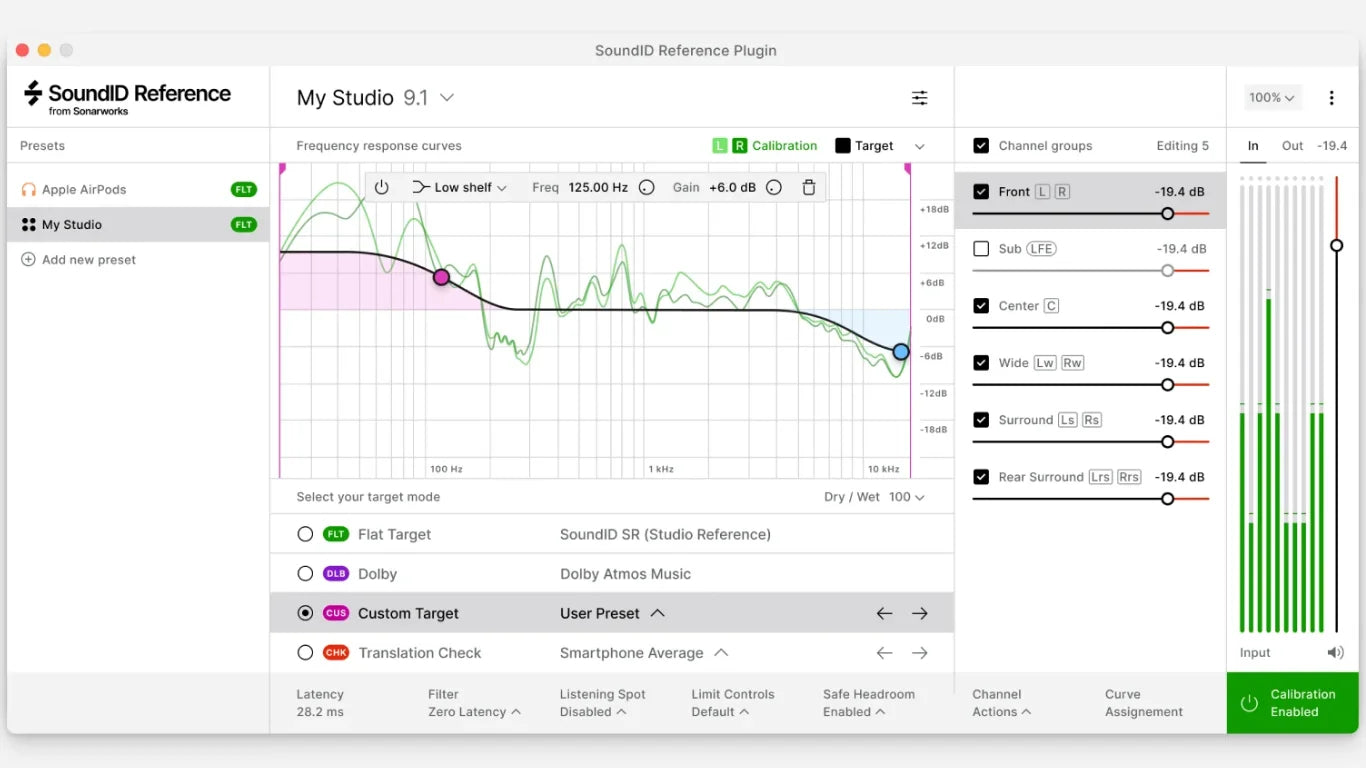Expand the curve legend chevron next to Target
The width and height of the screenshot is (1366, 768).
(920, 146)
